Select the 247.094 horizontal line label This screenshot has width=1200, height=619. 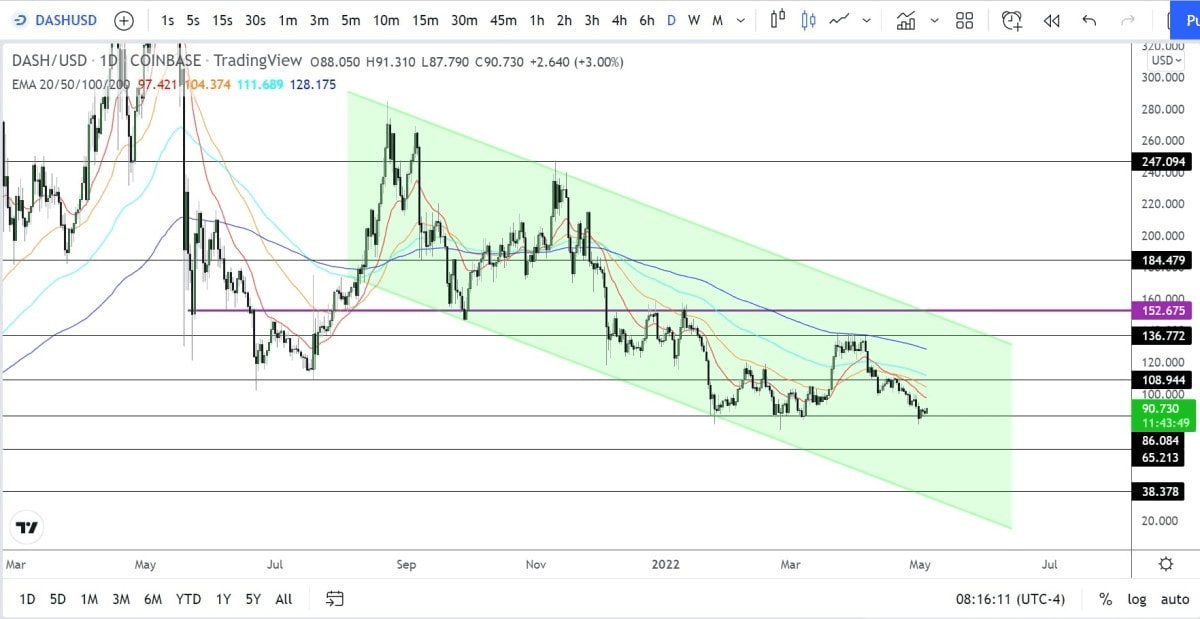click(1161, 161)
